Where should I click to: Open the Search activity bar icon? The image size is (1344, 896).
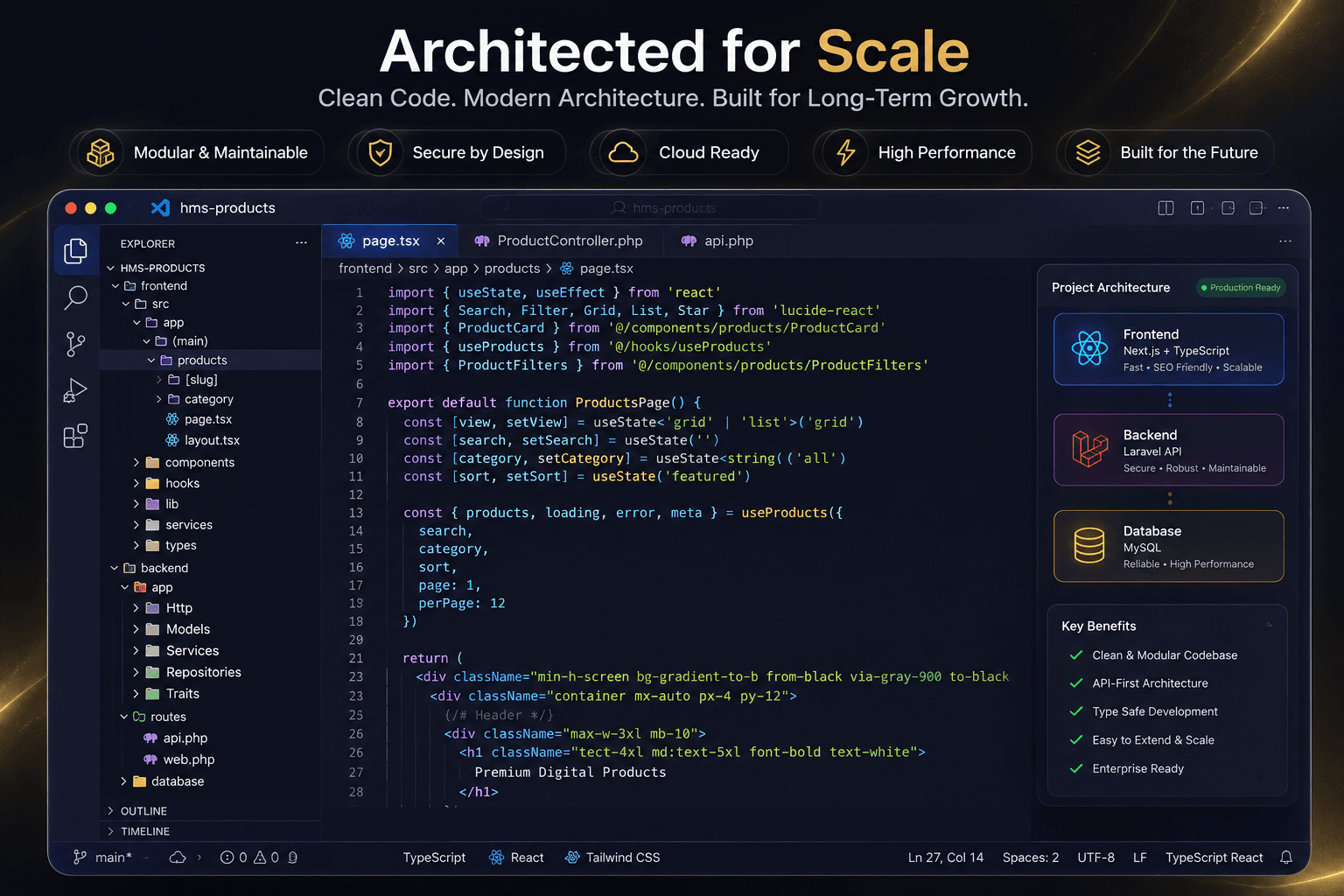pos(76,297)
